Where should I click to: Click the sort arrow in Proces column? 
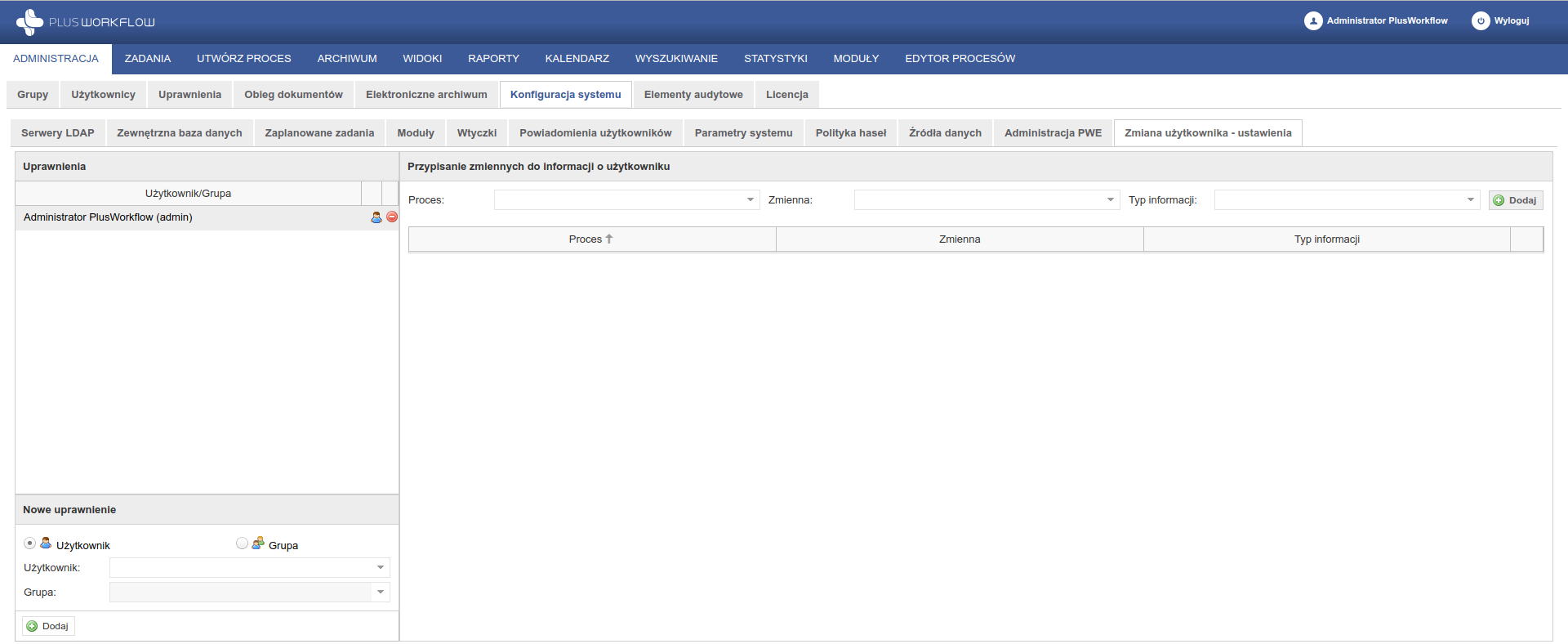point(609,239)
